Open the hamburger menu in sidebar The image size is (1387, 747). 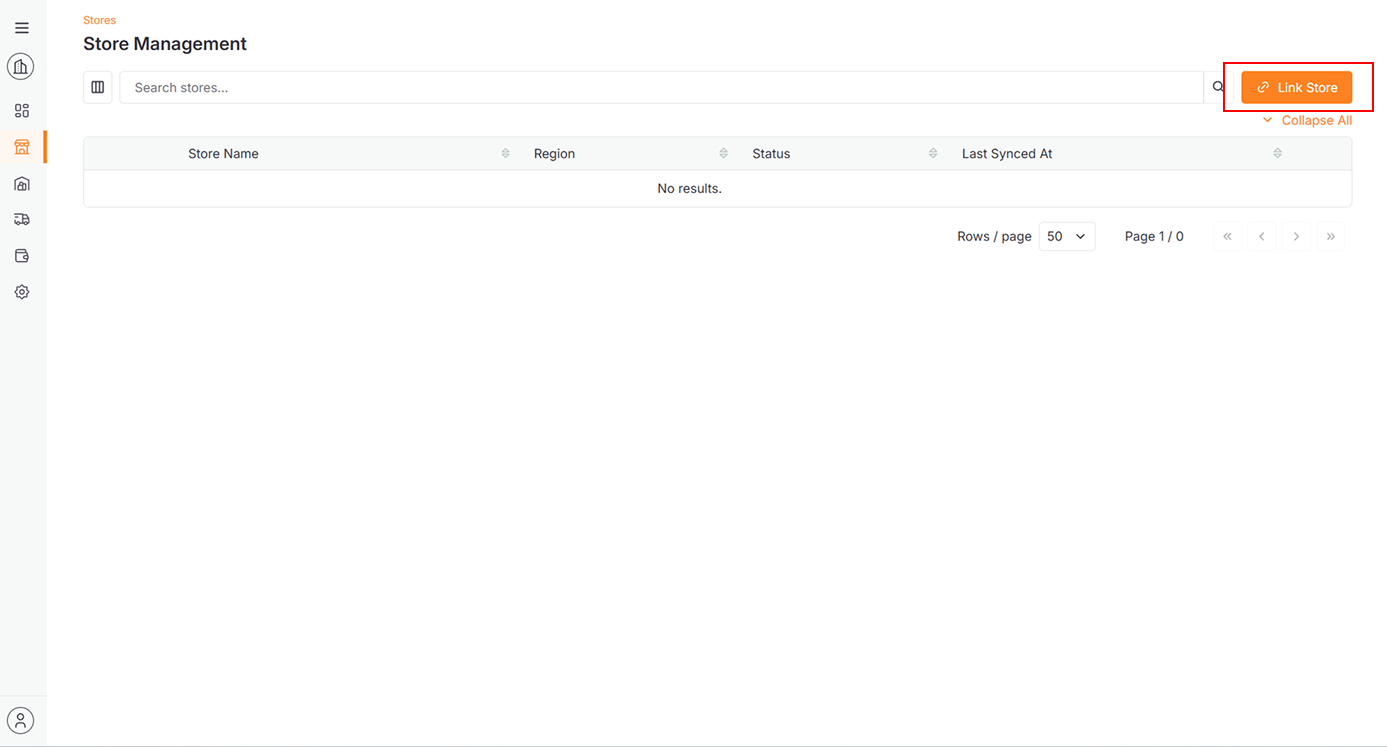pyautogui.click(x=22, y=28)
